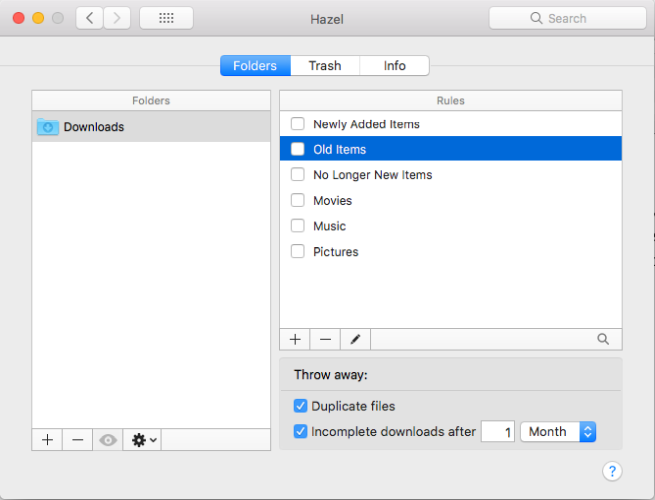Click the Rules column header
Screen dimensions: 655x500
451,101
